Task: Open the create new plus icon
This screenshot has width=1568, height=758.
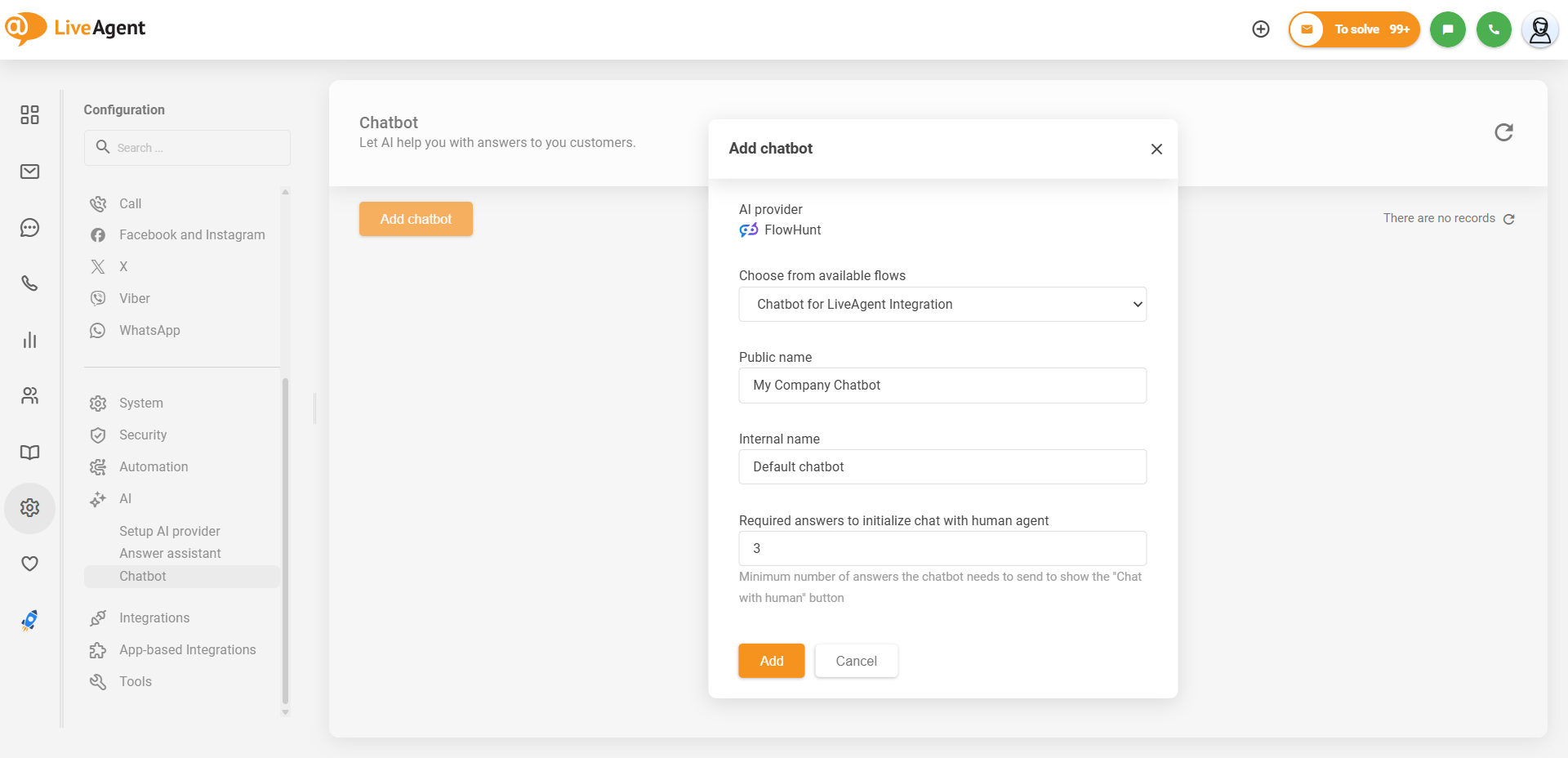Action: tap(1261, 29)
